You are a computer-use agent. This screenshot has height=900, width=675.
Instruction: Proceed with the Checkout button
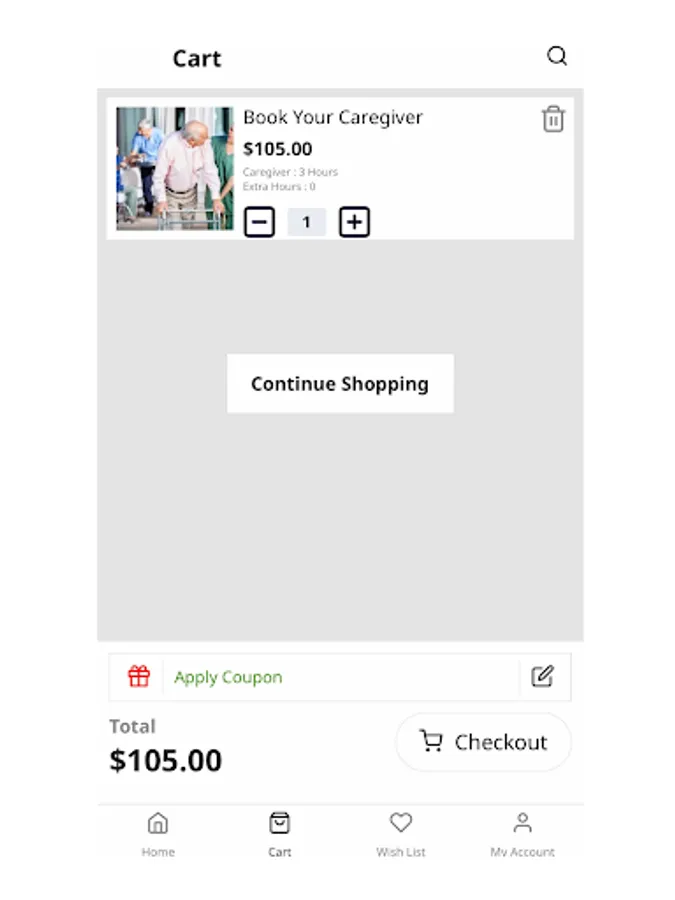coord(483,742)
